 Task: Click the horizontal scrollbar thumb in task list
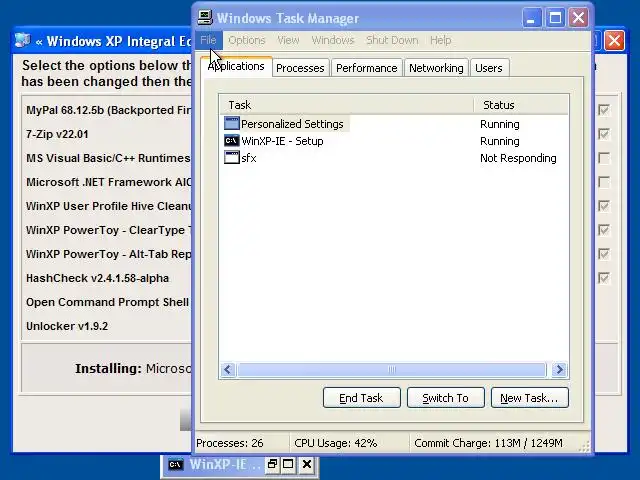(391, 370)
